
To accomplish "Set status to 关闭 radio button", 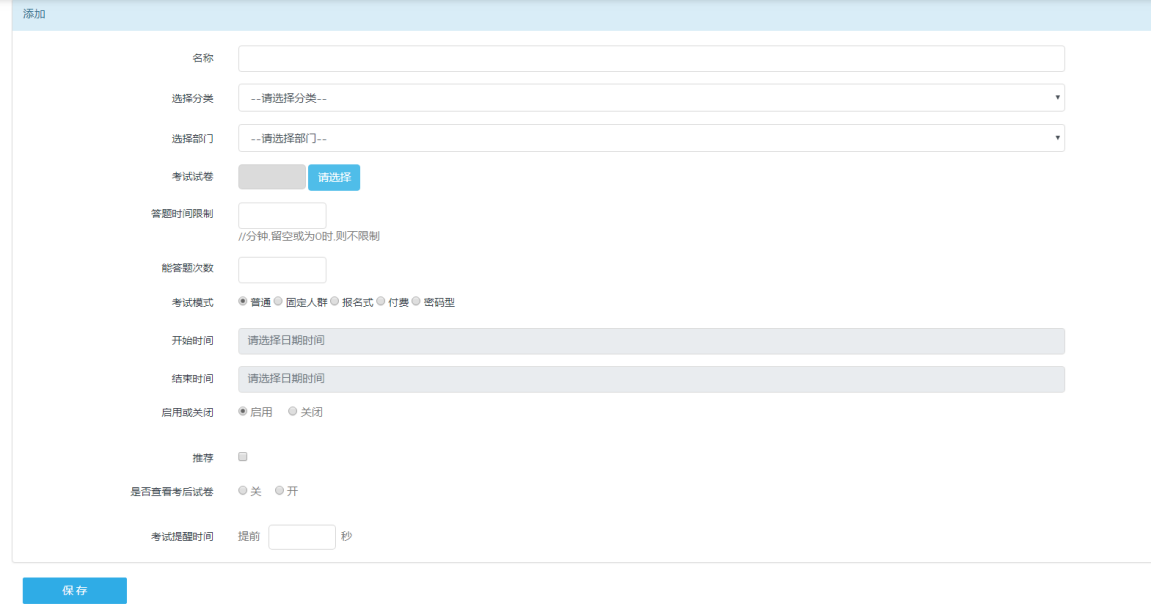I will pos(293,411).
